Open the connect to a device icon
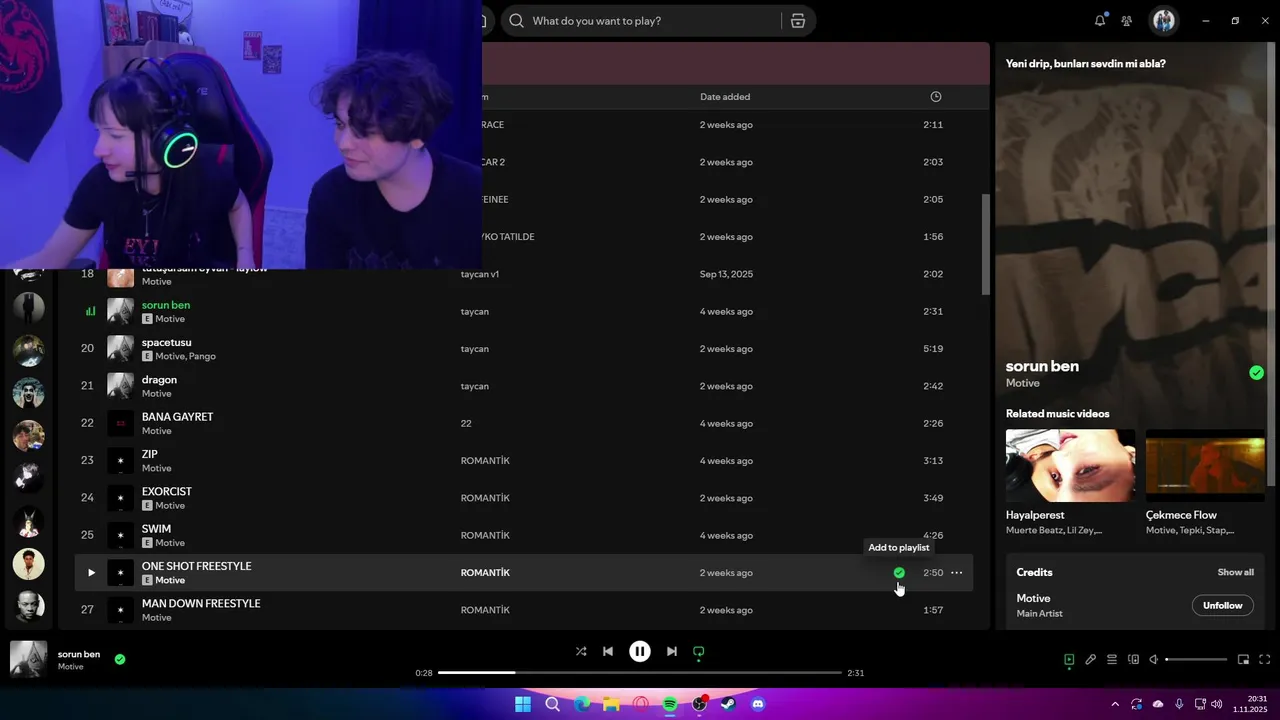Screen dimensions: 1280x720 [x=1133, y=659]
